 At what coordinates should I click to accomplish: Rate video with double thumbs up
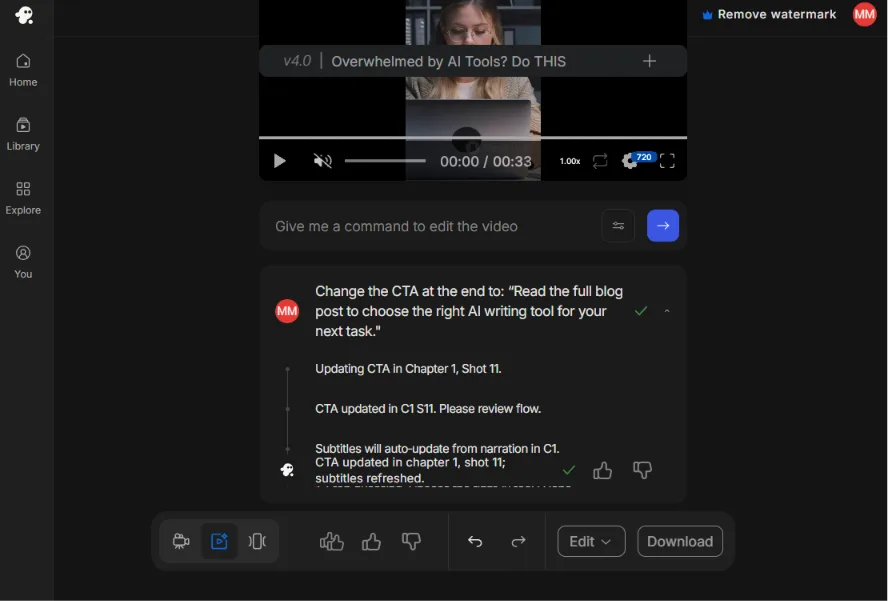pyautogui.click(x=332, y=542)
